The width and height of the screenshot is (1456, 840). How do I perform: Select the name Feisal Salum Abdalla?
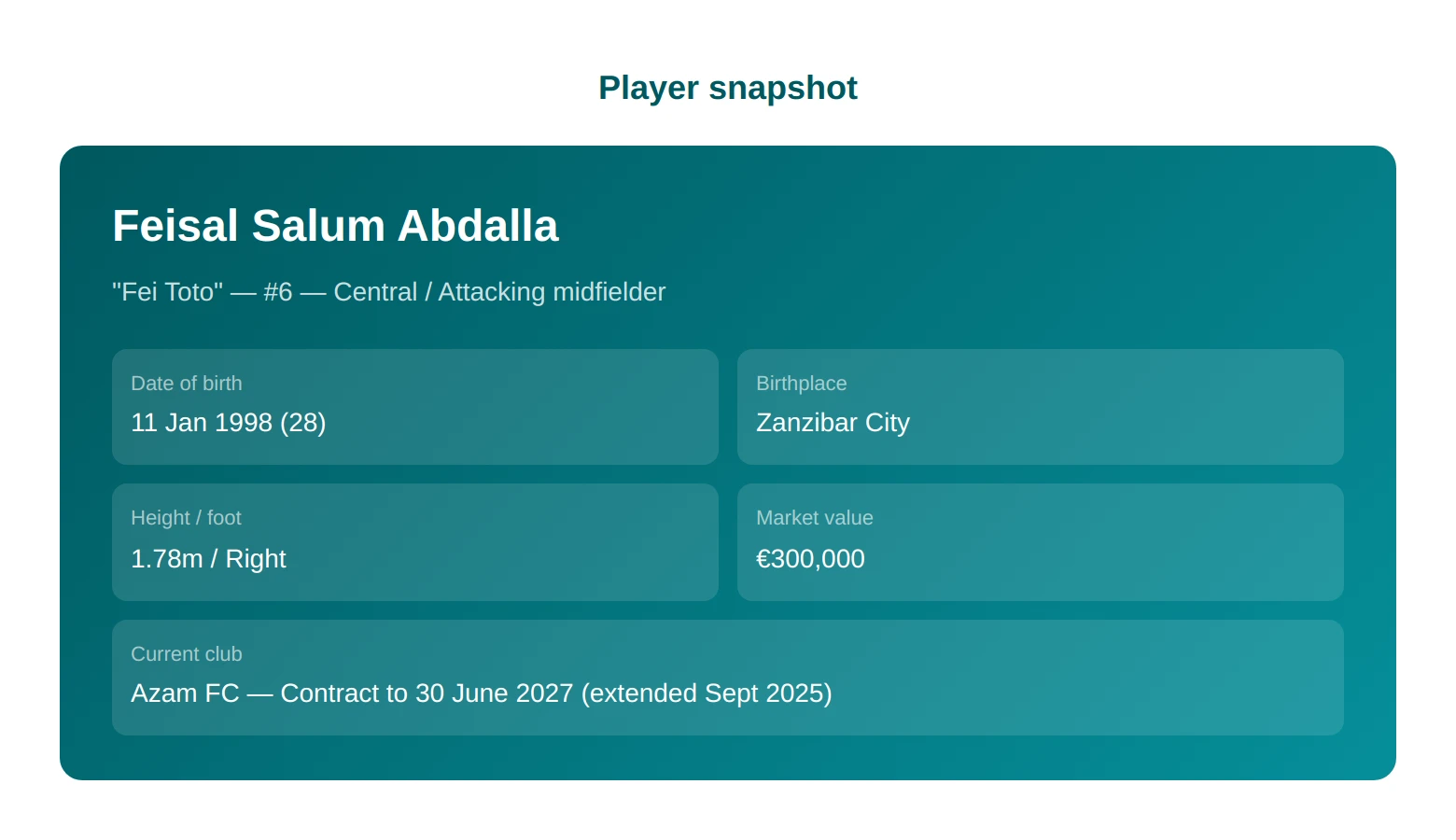pos(335,226)
